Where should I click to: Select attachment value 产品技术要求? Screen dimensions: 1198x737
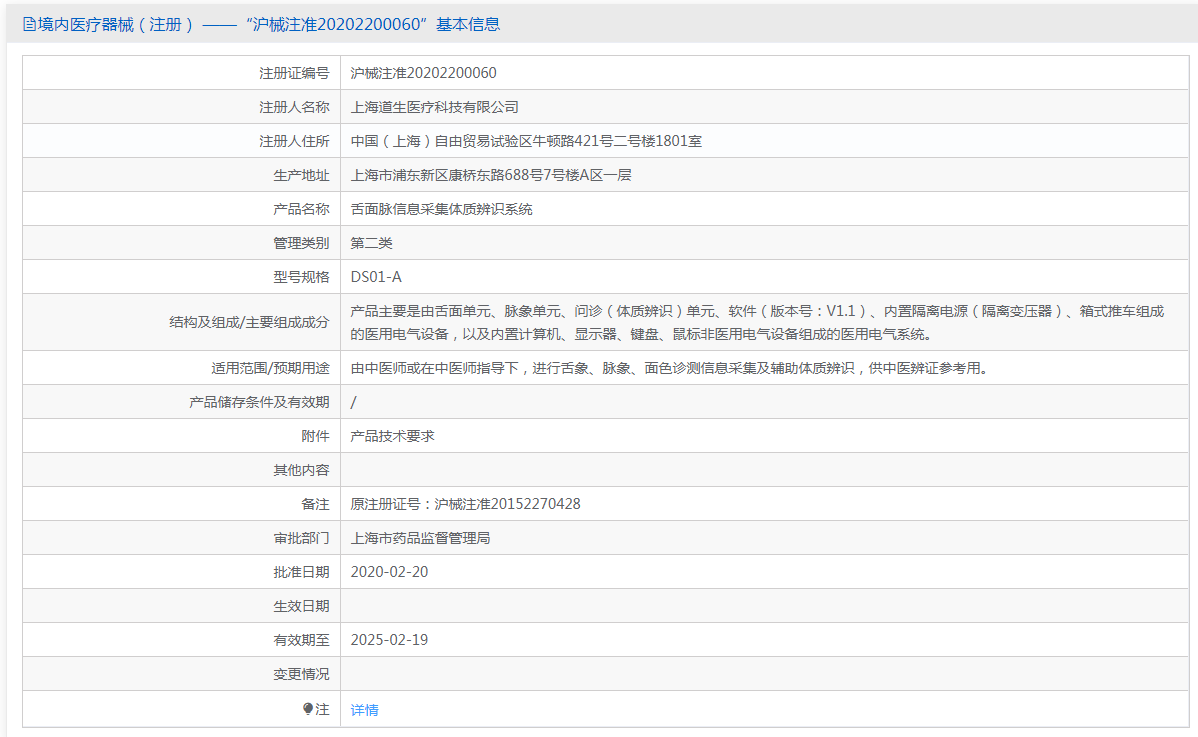(393, 436)
